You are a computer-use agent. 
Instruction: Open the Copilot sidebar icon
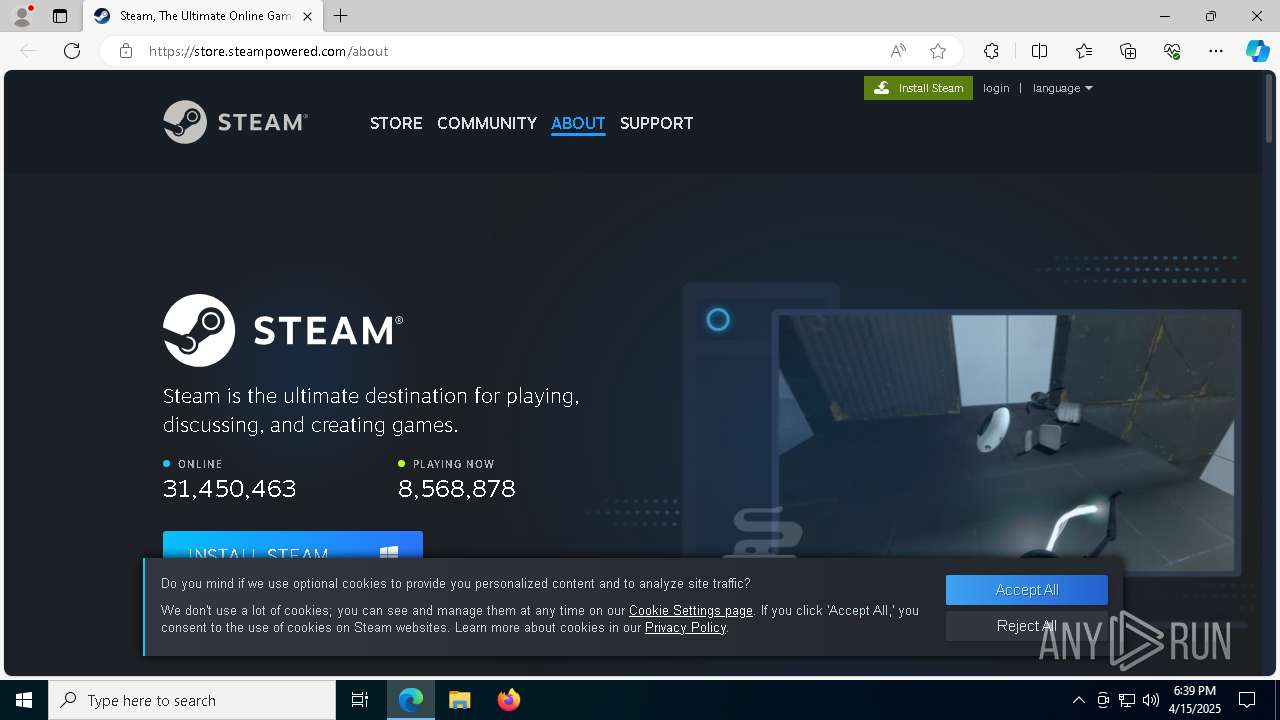pos(1257,51)
